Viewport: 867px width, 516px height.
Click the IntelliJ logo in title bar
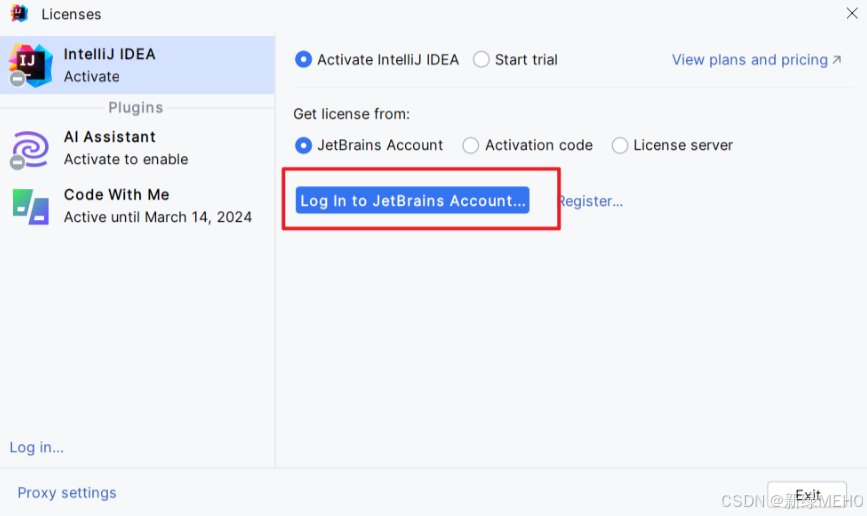(x=19, y=13)
